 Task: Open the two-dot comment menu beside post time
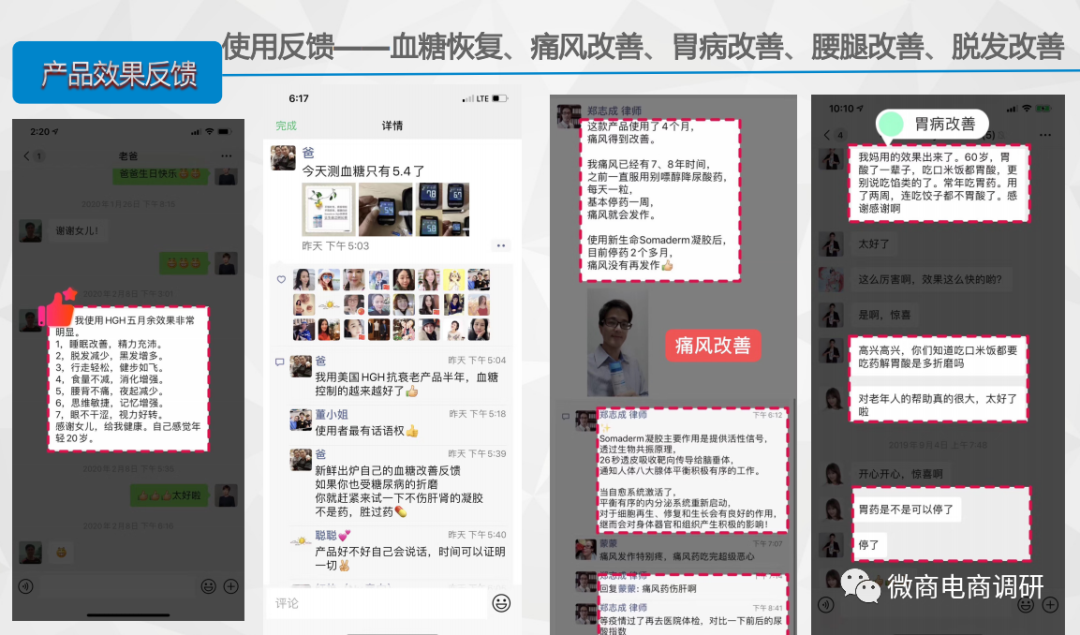(501, 245)
